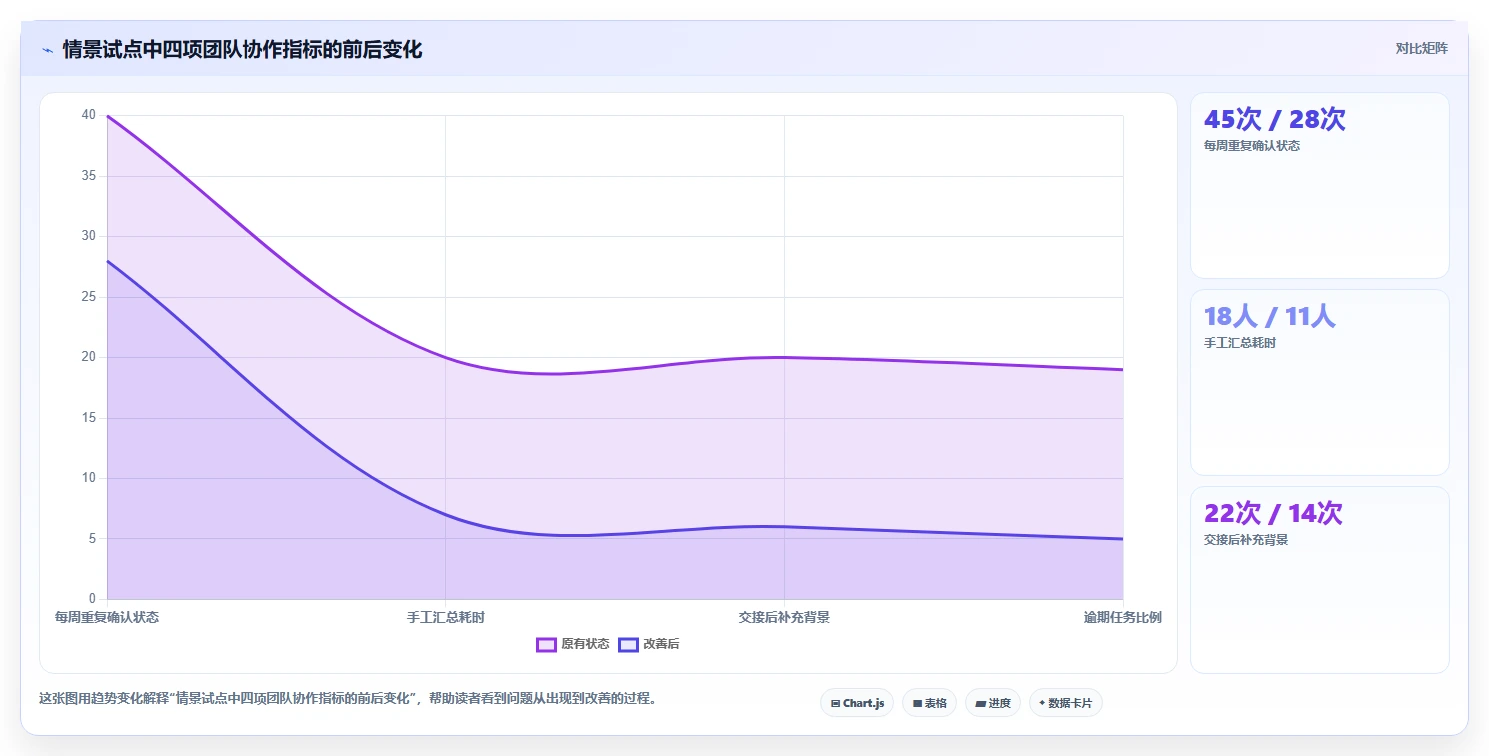Click the y-axis value 35
1489x756 pixels.
pos(89,176)
